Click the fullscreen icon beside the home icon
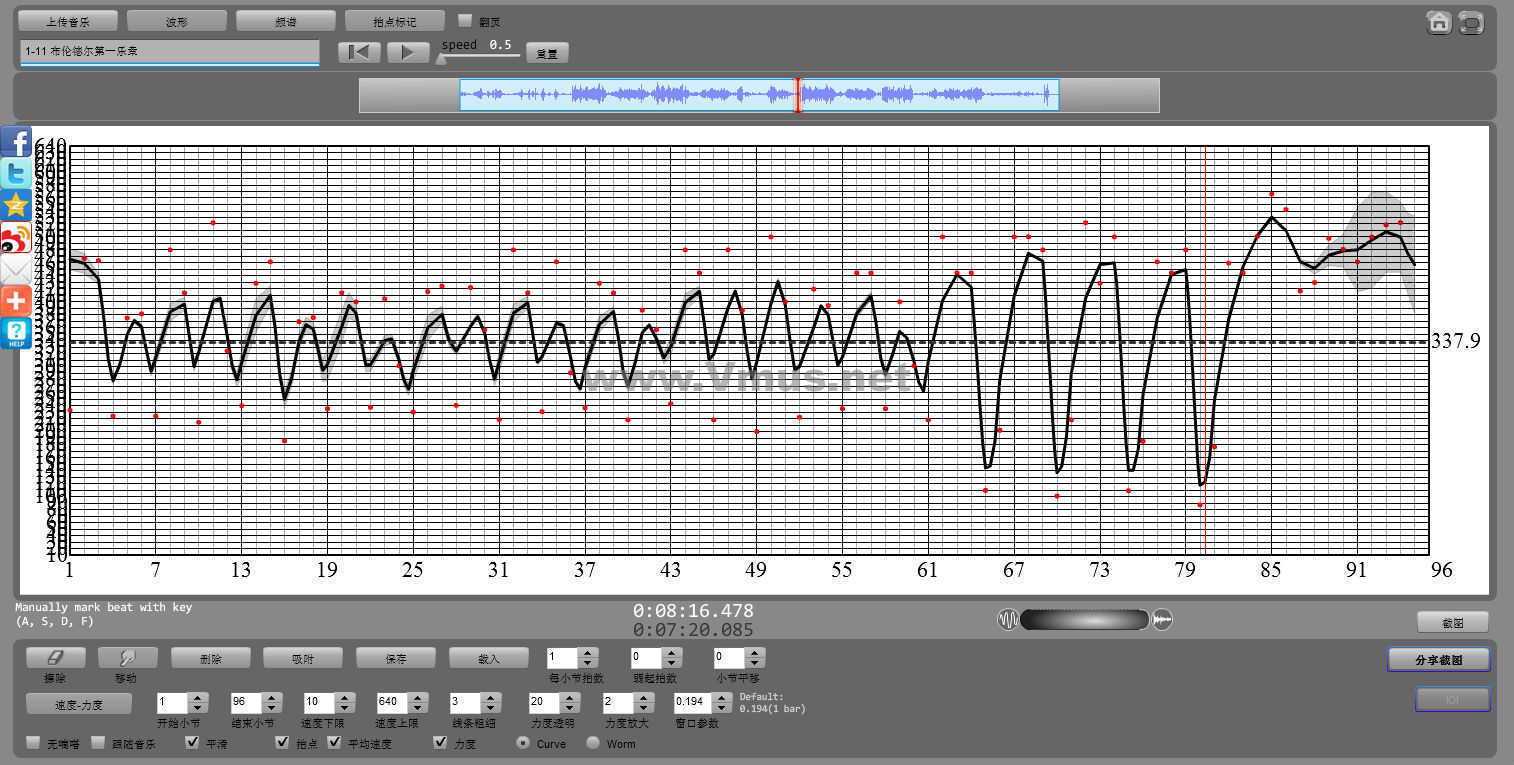Image resolution: width=1514 pixels, height=765 pixels. coord(1471,22)
